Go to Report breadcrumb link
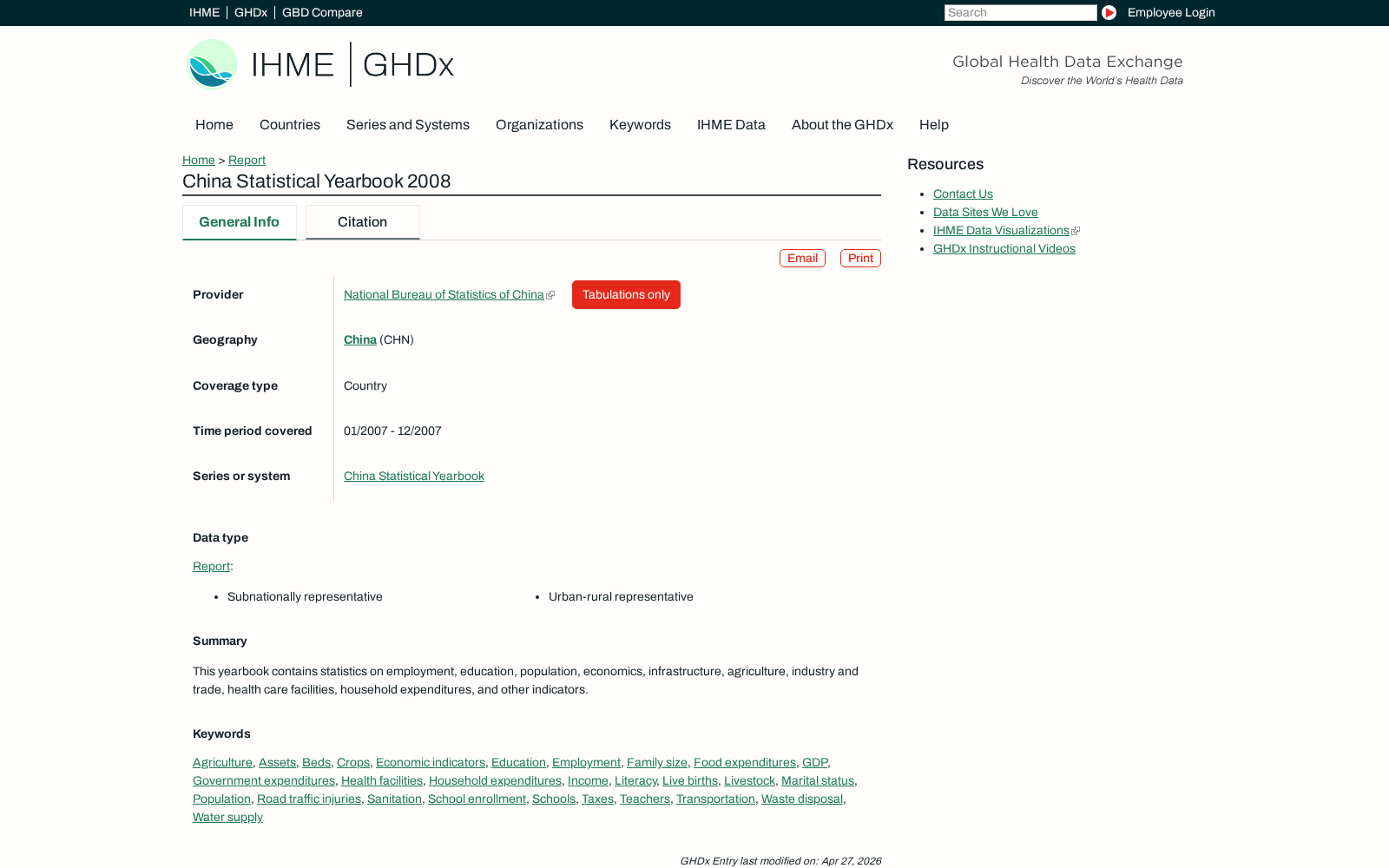This screenshot has height=868, width=1389. [x=247, y=160]
